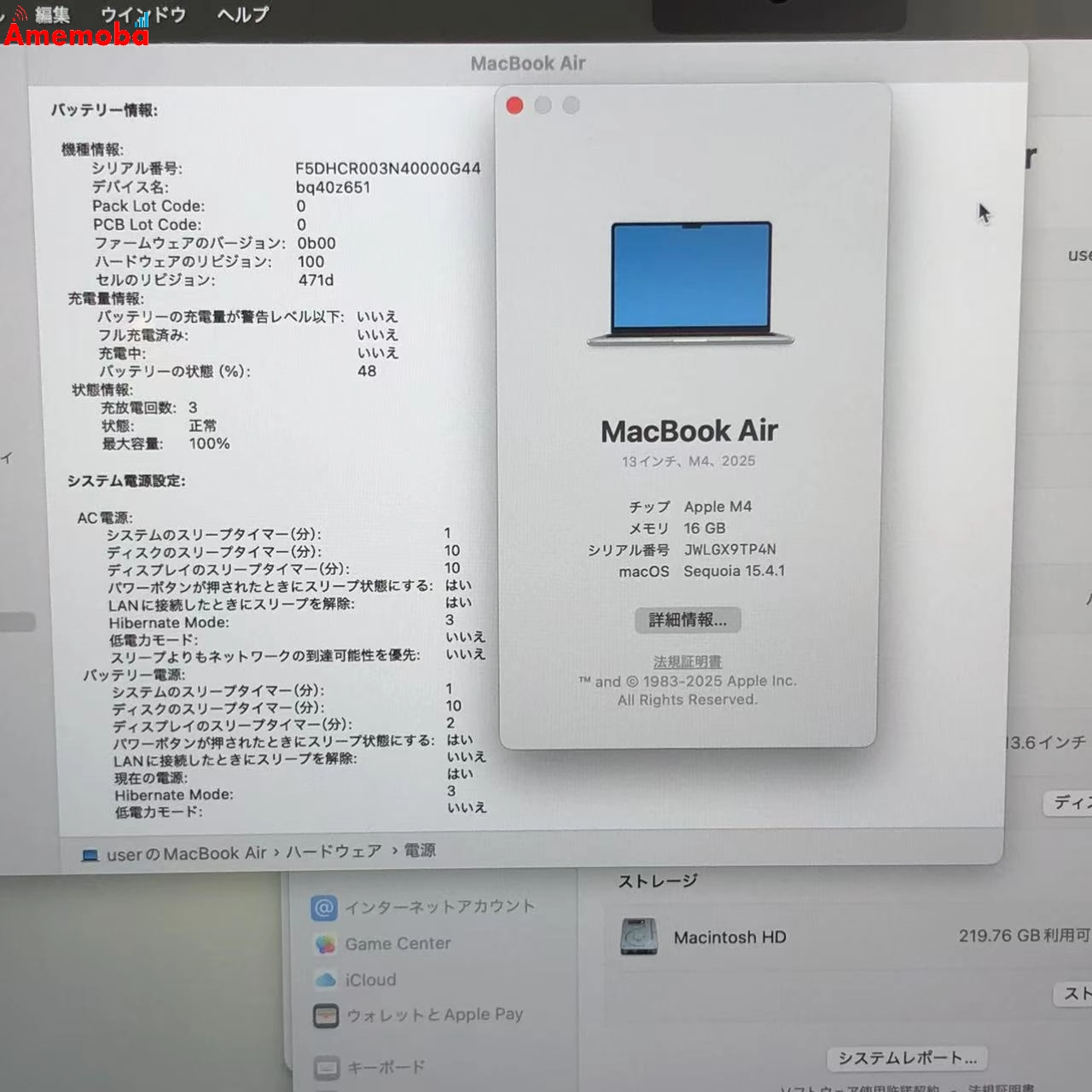This screenshot has width=1092, height=1092.
Task: Select 電源 in the breadcrumb path
Action: (x=421, y=851)
